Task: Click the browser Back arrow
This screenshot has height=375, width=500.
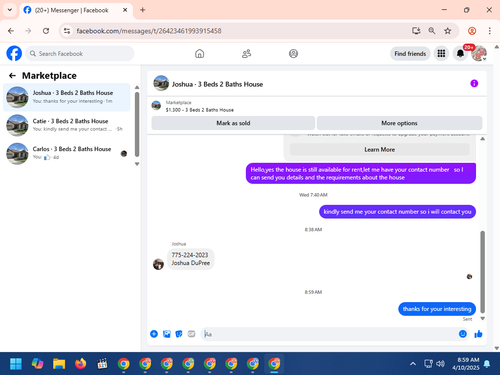Action: tap(11, 31)
